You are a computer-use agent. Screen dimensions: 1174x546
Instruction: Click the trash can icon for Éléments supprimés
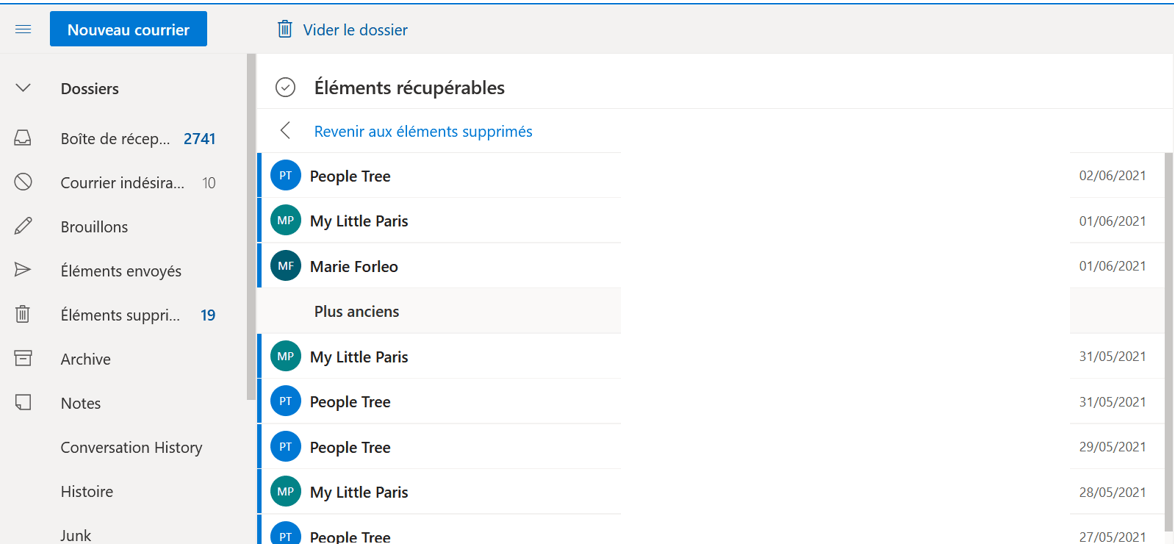[x=23, y=315]
